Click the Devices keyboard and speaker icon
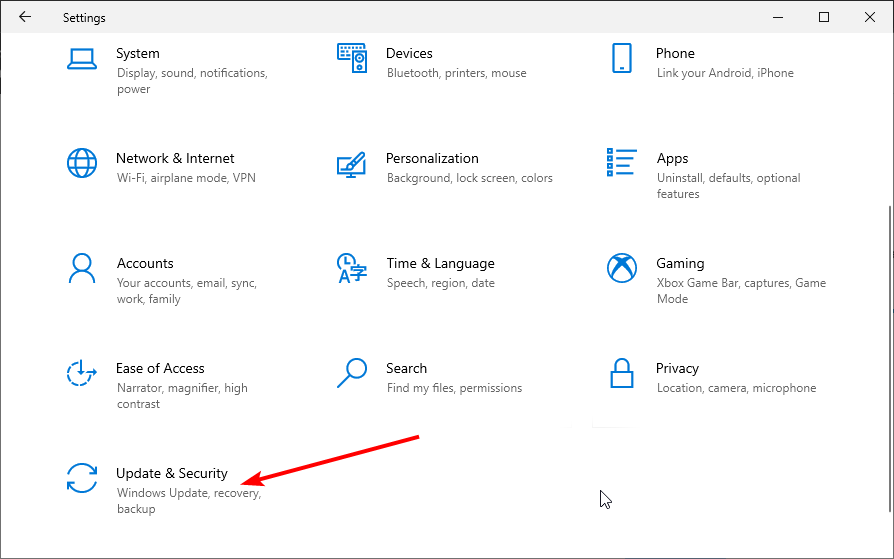The height and width of the screenshot is (559, 894). [x=352, y=58]
